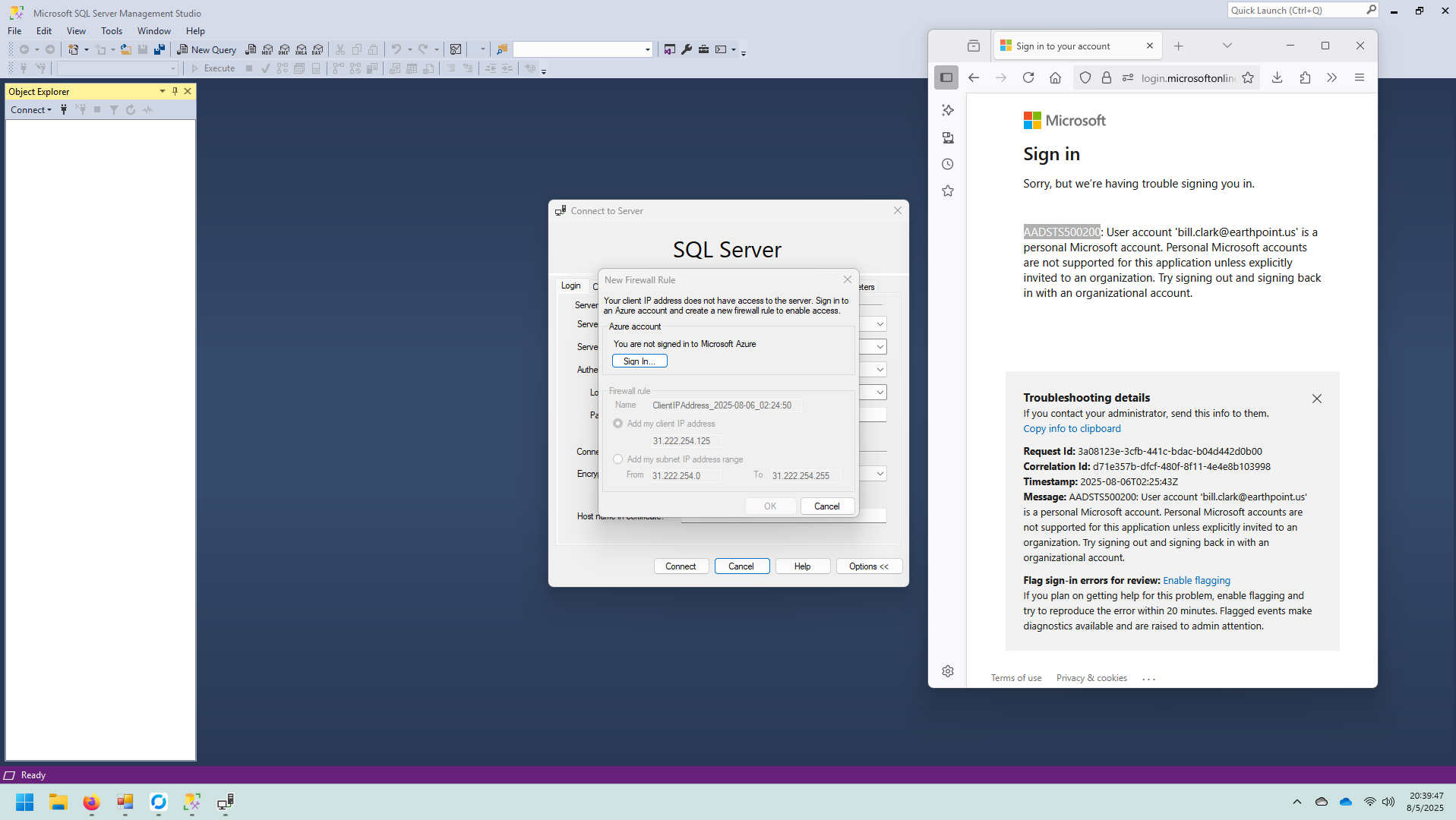Click the Object Explorer Filter icon
This screenshot has height=820, width=1456.
pos(114,110)
